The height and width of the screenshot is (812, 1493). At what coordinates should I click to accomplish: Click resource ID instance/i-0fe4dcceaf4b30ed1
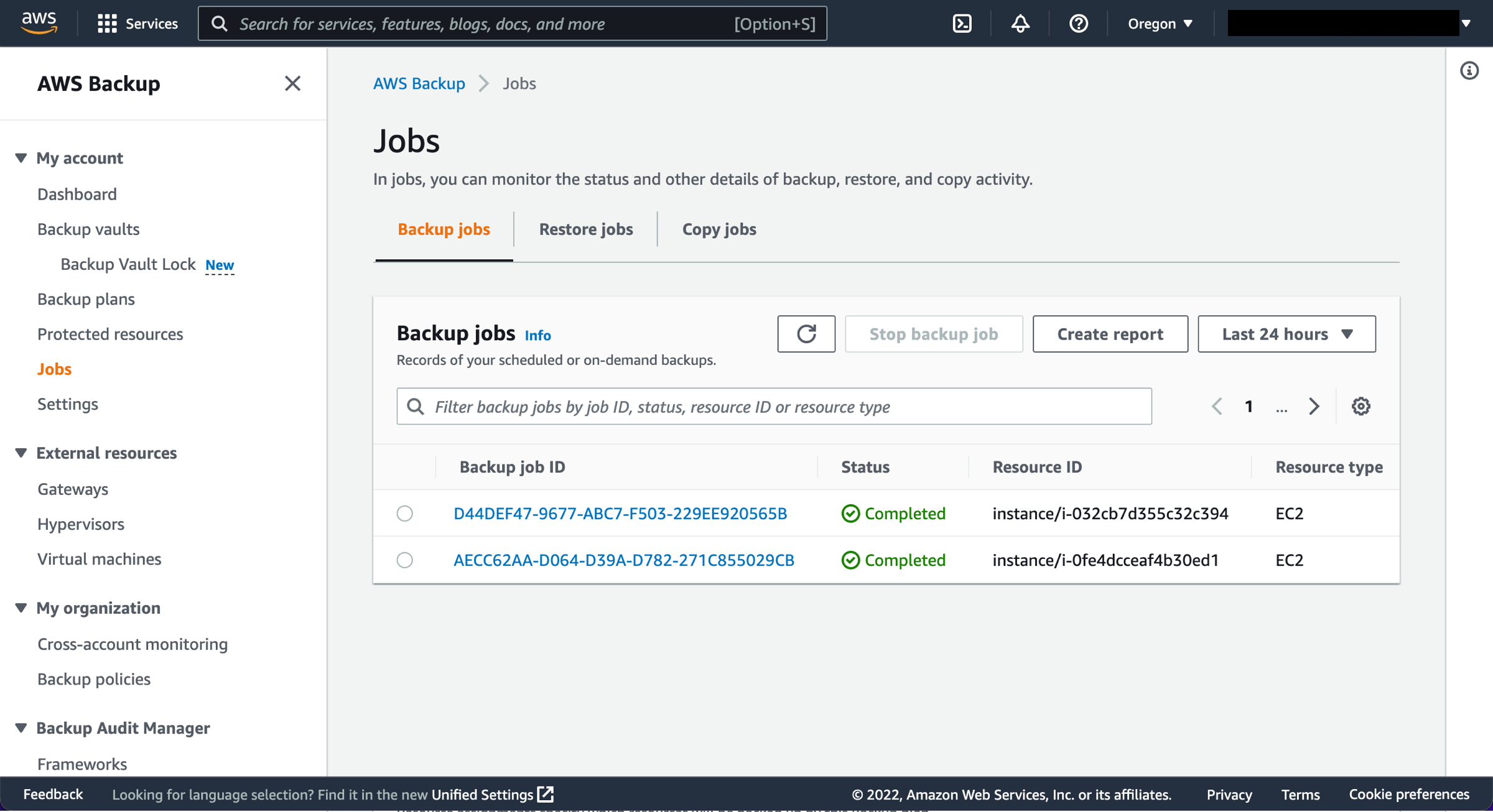1105,560
